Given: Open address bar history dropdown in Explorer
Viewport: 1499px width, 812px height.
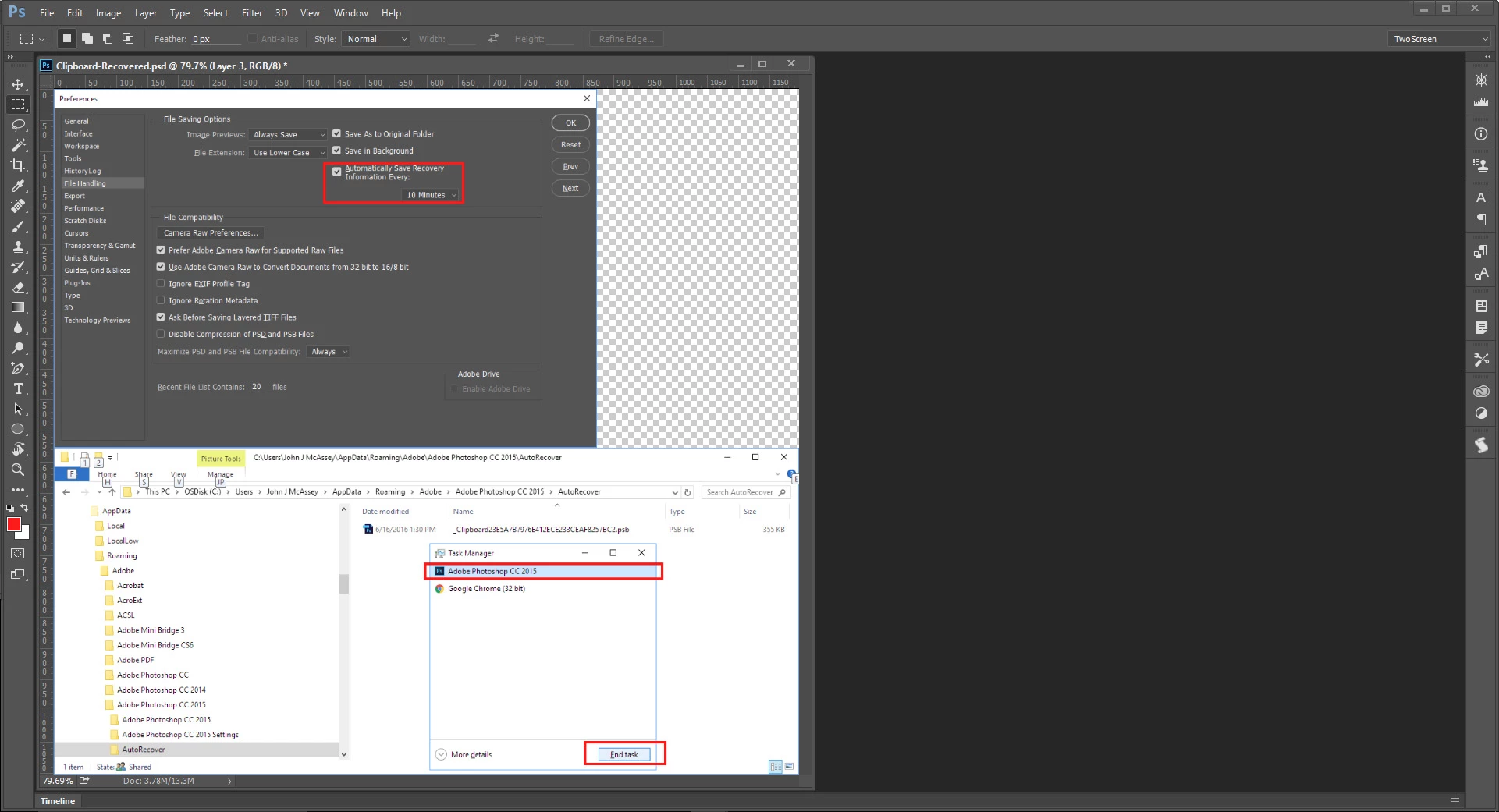Looking at the screenshot, I should click(675, 492).
